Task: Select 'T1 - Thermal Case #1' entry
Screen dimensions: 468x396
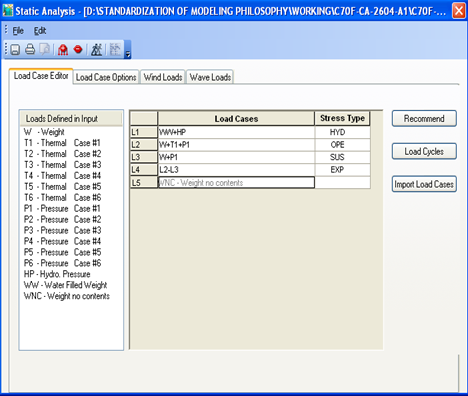Action: tap(62, 143)
